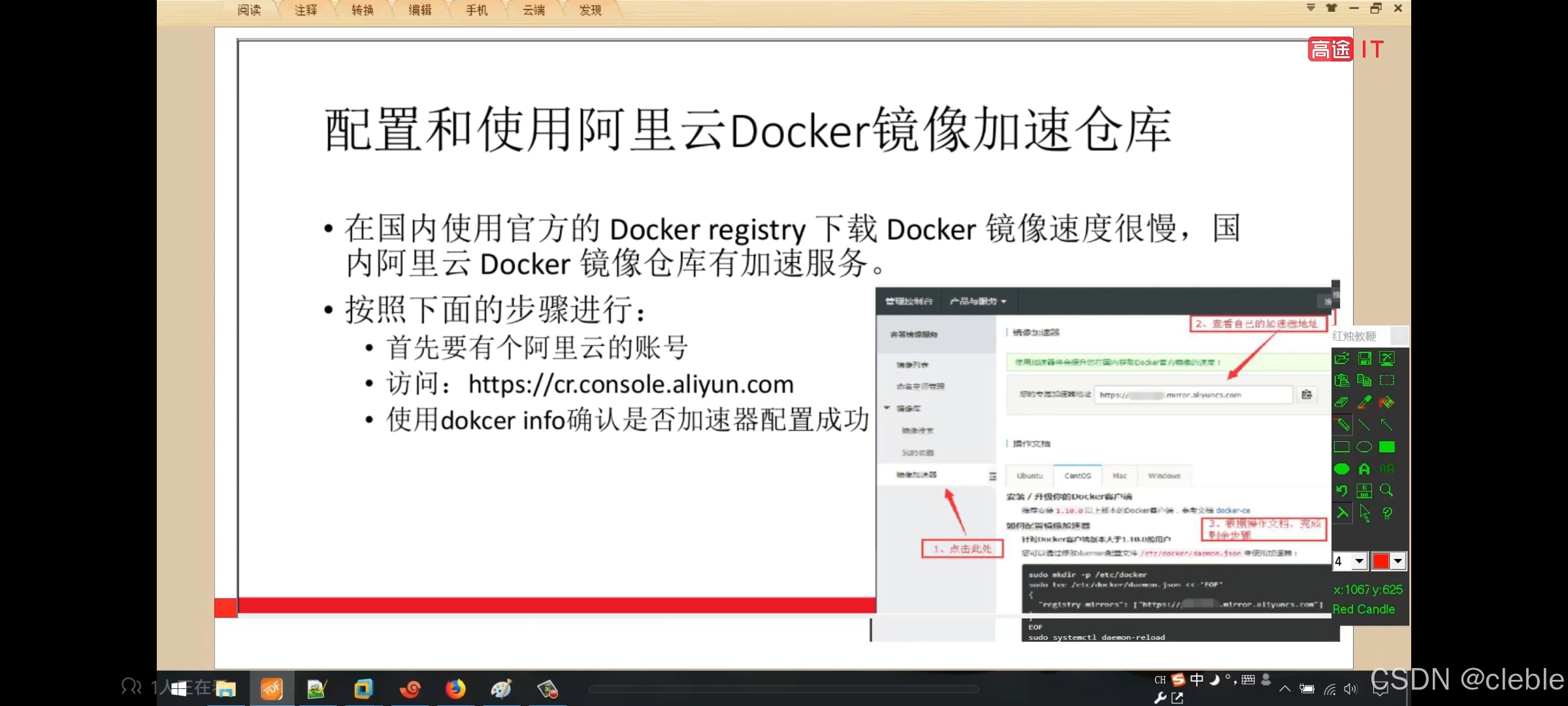This screenshot has width=1568, height=706.
Task: Click the 红烛教鞭 panel title
Action: tap(1354, 336)
